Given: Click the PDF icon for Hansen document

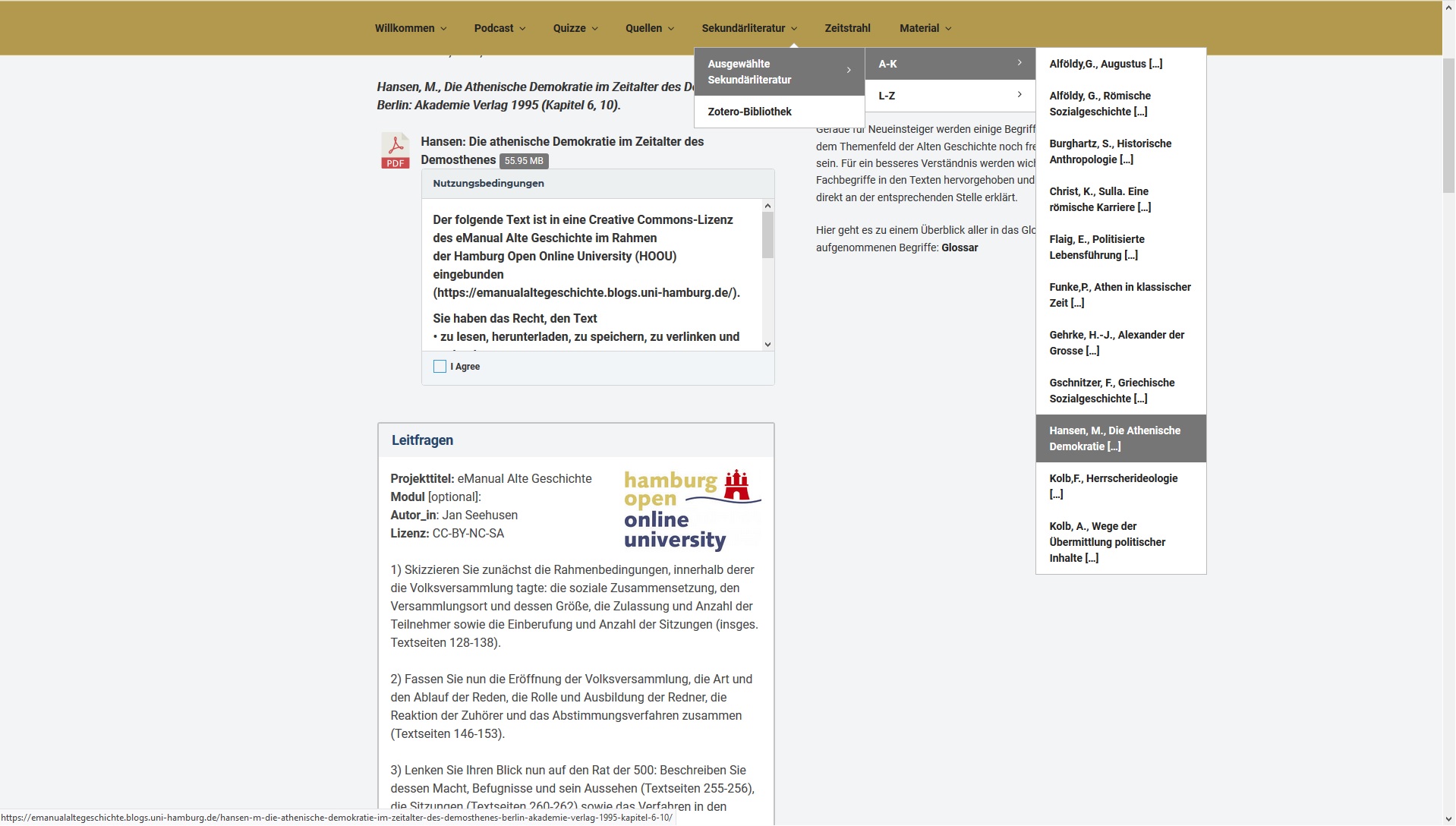Looking at the screenshot, I should (x=395, y=150).
